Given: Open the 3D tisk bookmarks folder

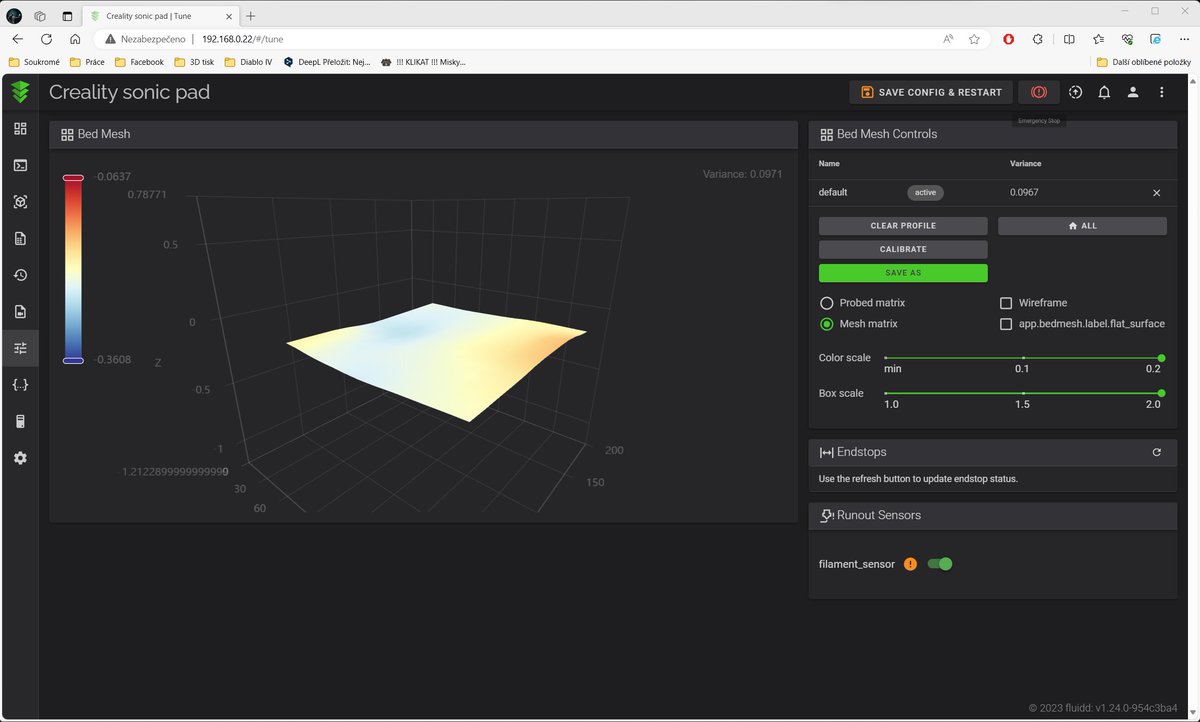Looking at the screenshot, I should [194, 62].
